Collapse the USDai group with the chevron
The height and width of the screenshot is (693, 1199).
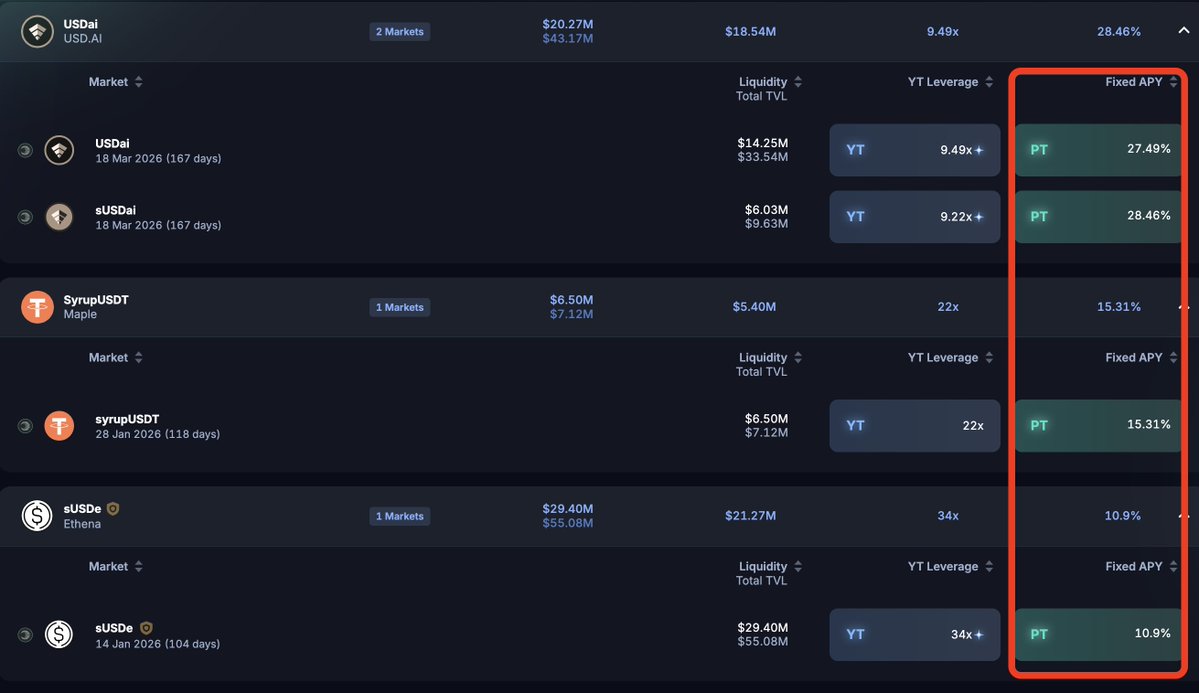tap(1183, 31)
